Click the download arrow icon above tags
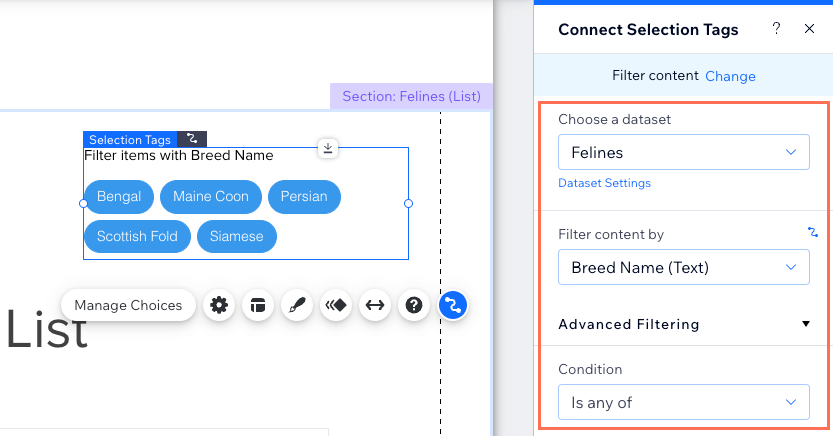This screenshot has height=436, width=833. pyautogui.click(x=328, y=148)
